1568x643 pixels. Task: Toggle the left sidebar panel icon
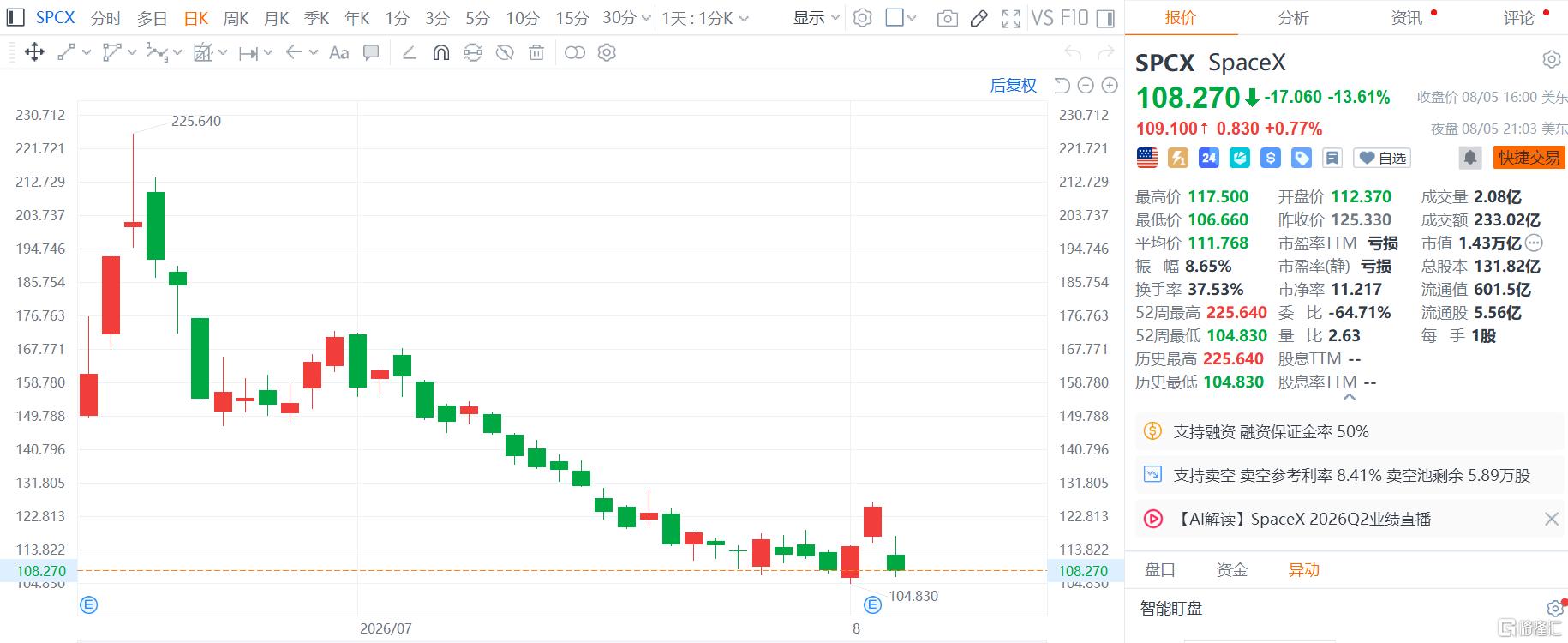pyautogui.click(x=16, y=18)
